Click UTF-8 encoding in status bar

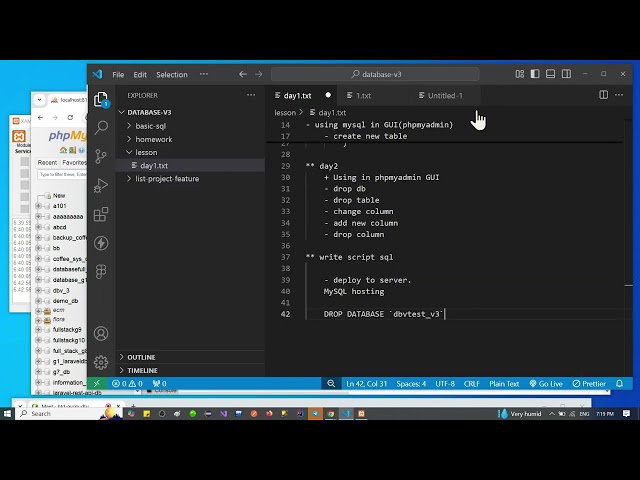pos(445,384)
